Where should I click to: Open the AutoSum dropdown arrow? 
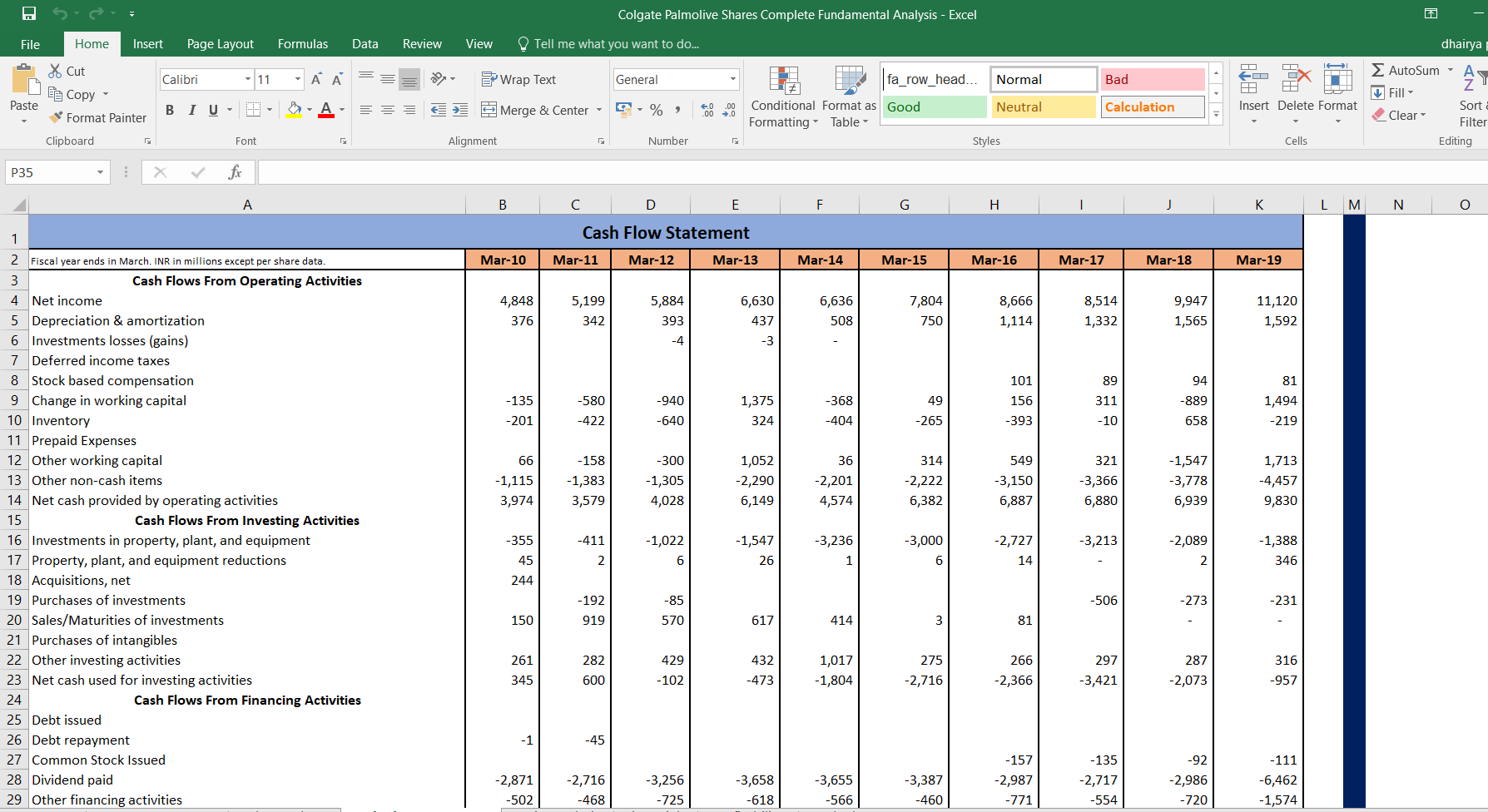coord(1451,70)
